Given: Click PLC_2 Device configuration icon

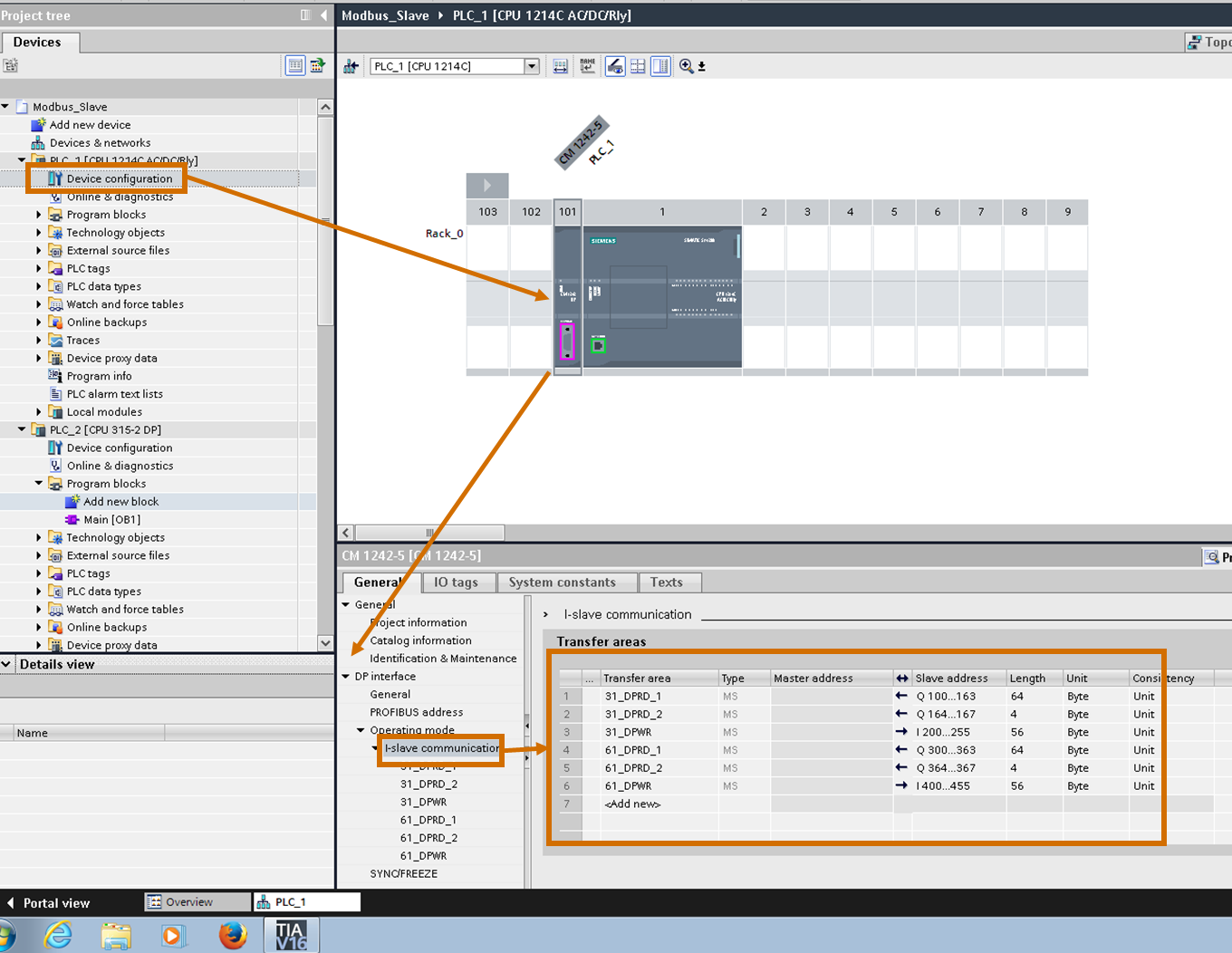Looking at the screenshot, I should click(55, 448).
